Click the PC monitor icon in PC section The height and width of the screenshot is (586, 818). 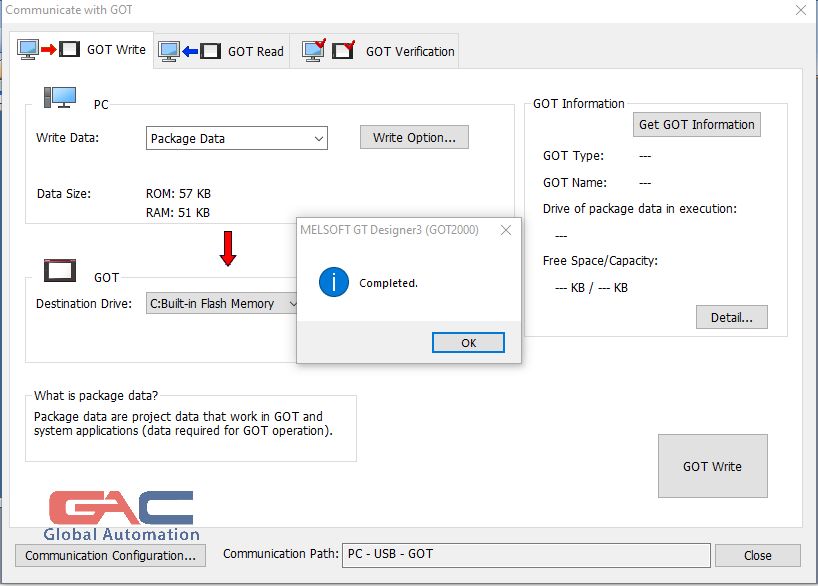(59, 98)
